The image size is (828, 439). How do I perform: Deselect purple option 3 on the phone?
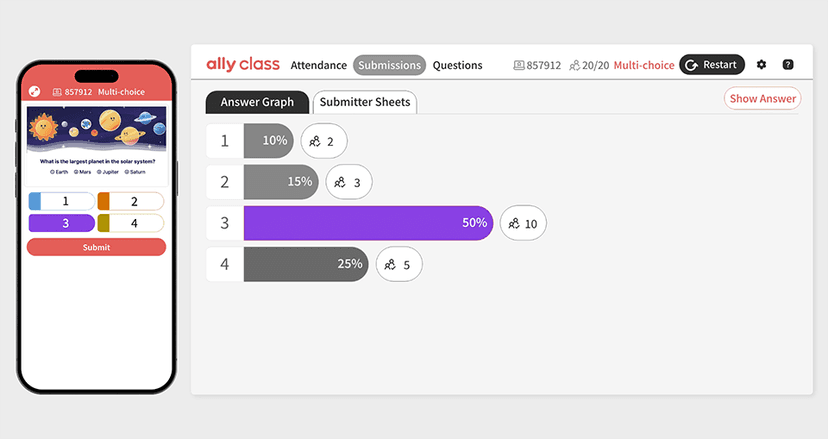[x=61, y=223]
